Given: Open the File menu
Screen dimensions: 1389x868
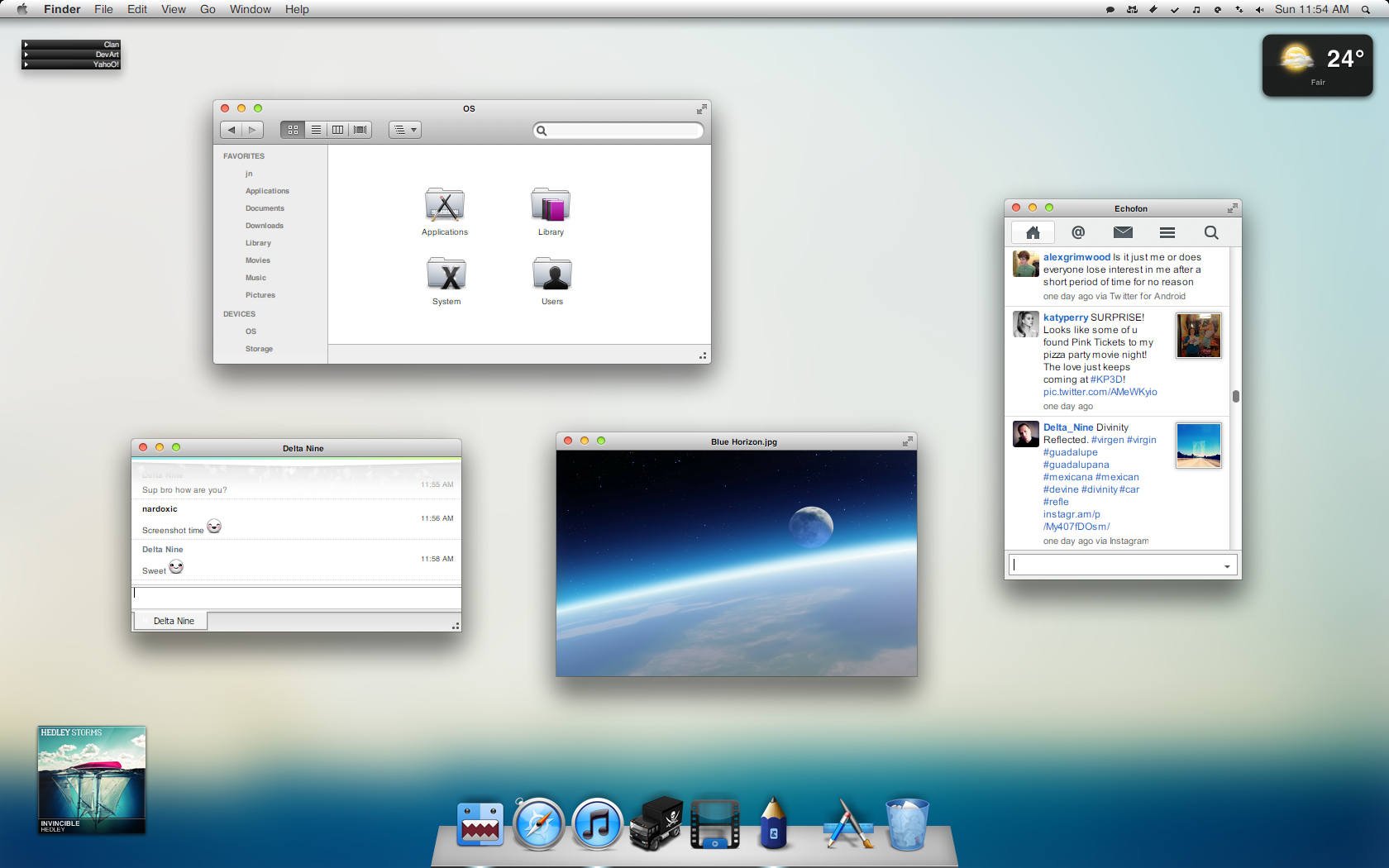Looking at the screenshot, I should tap(103, 9).
